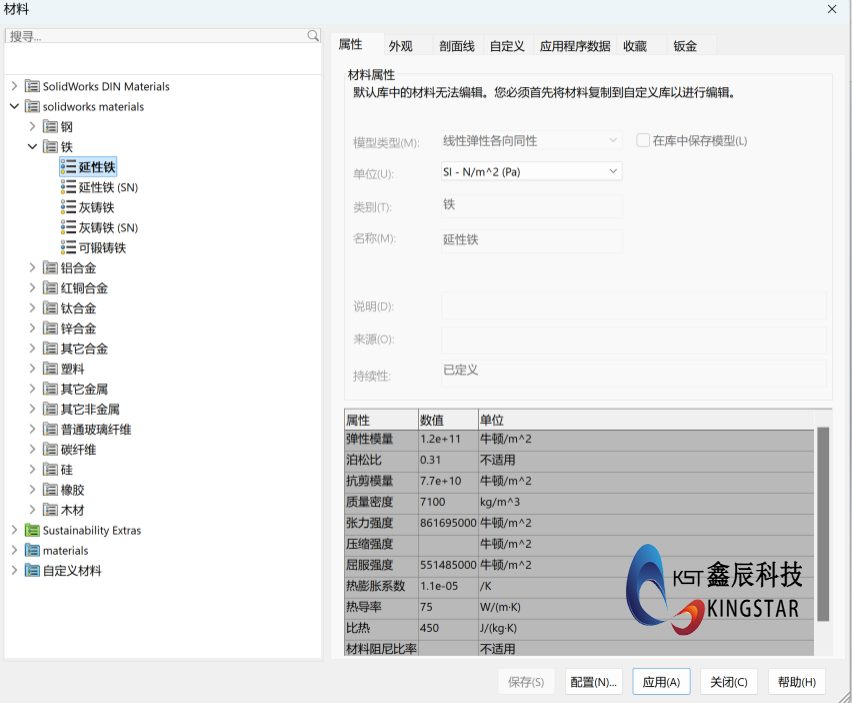Collapse the 铁 category
852x703 pixels.
point(32,147)
